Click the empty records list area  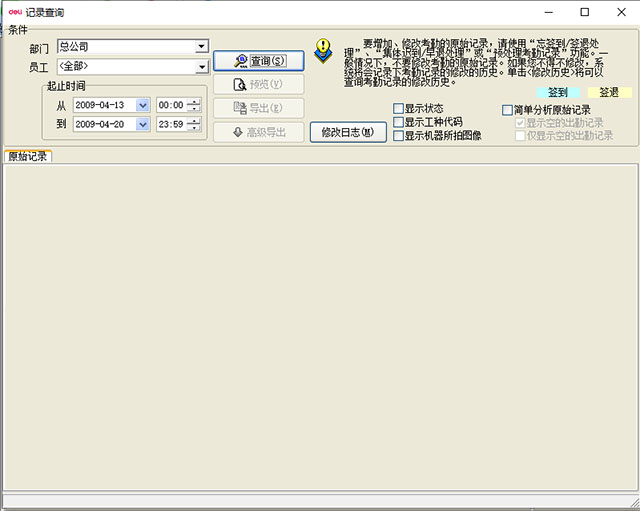pos(320,320)
